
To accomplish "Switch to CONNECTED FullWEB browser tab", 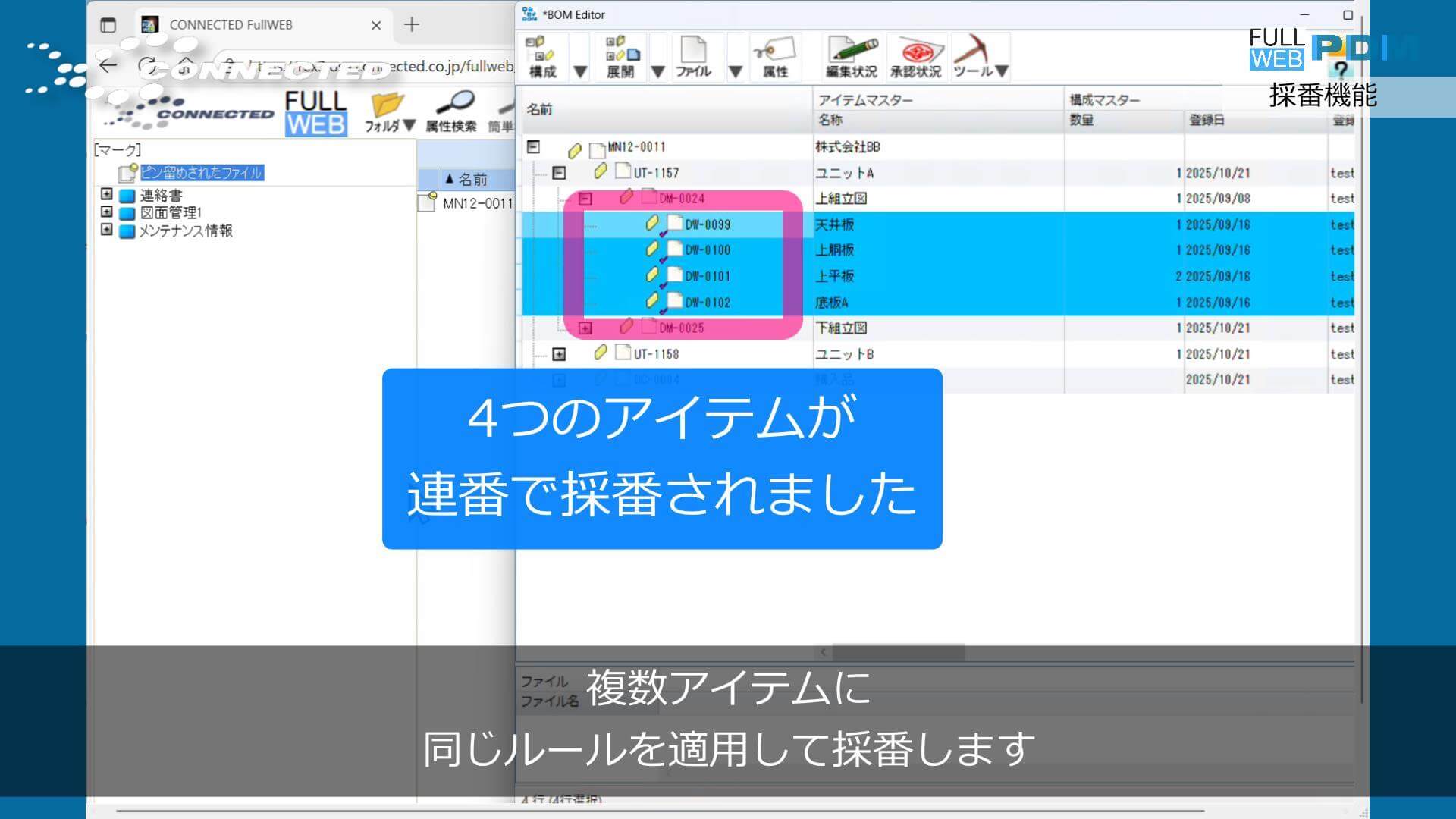I will (231, 25).
